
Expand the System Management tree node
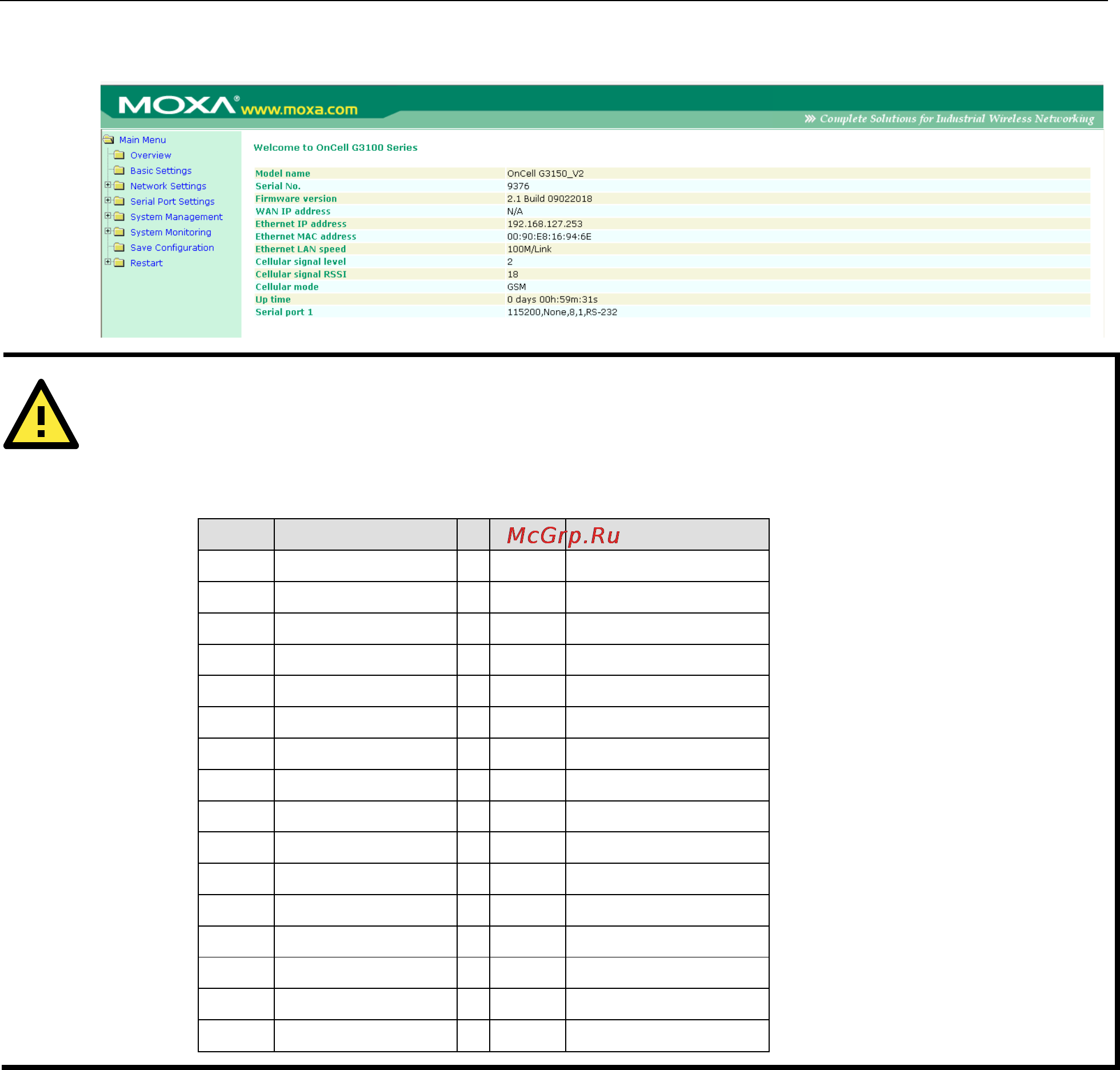107,216
